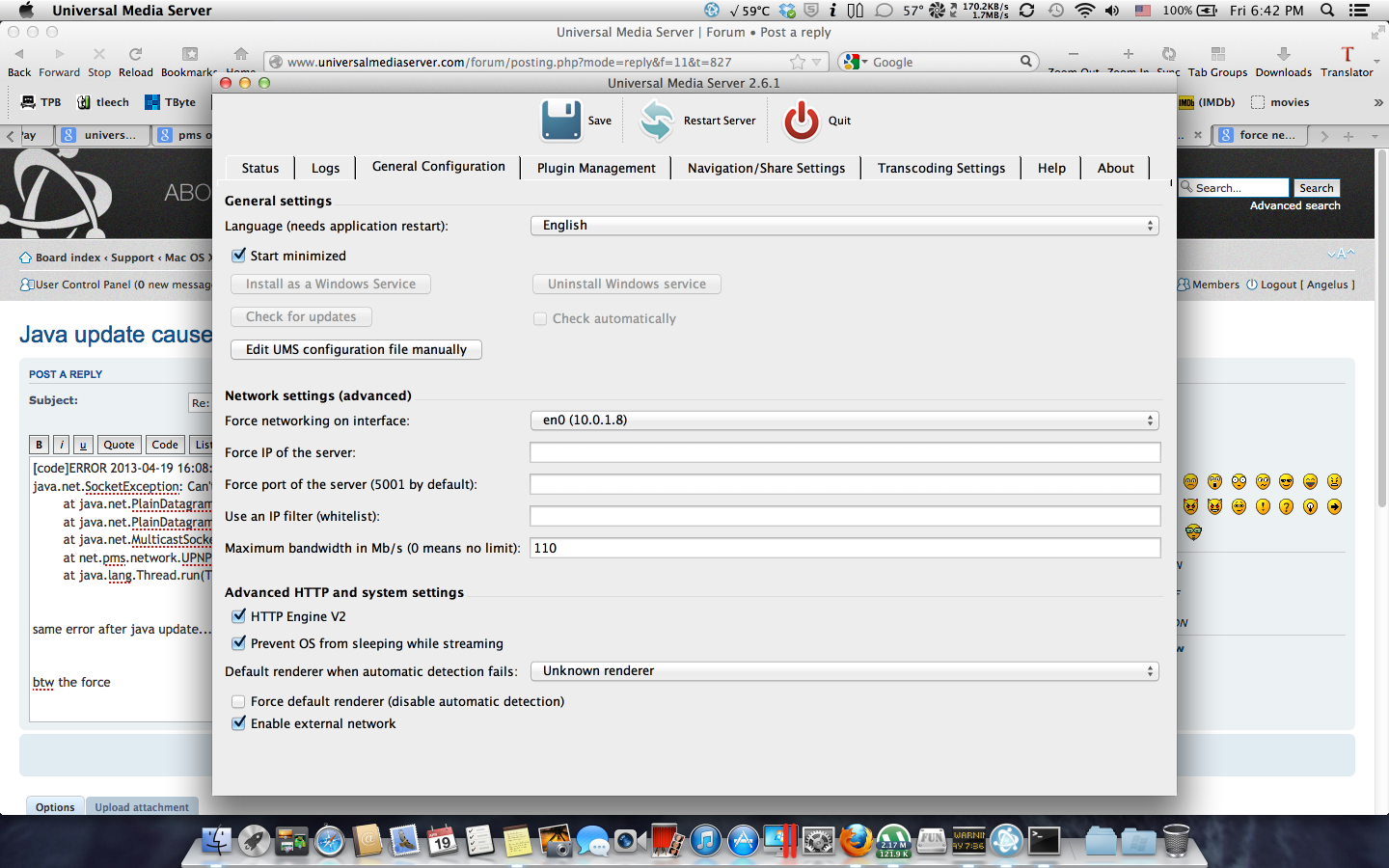This screenshot has width=1389, height=868.
Task: Open Spotlight magnifier in menu bar
Action: coord(1327,11)
